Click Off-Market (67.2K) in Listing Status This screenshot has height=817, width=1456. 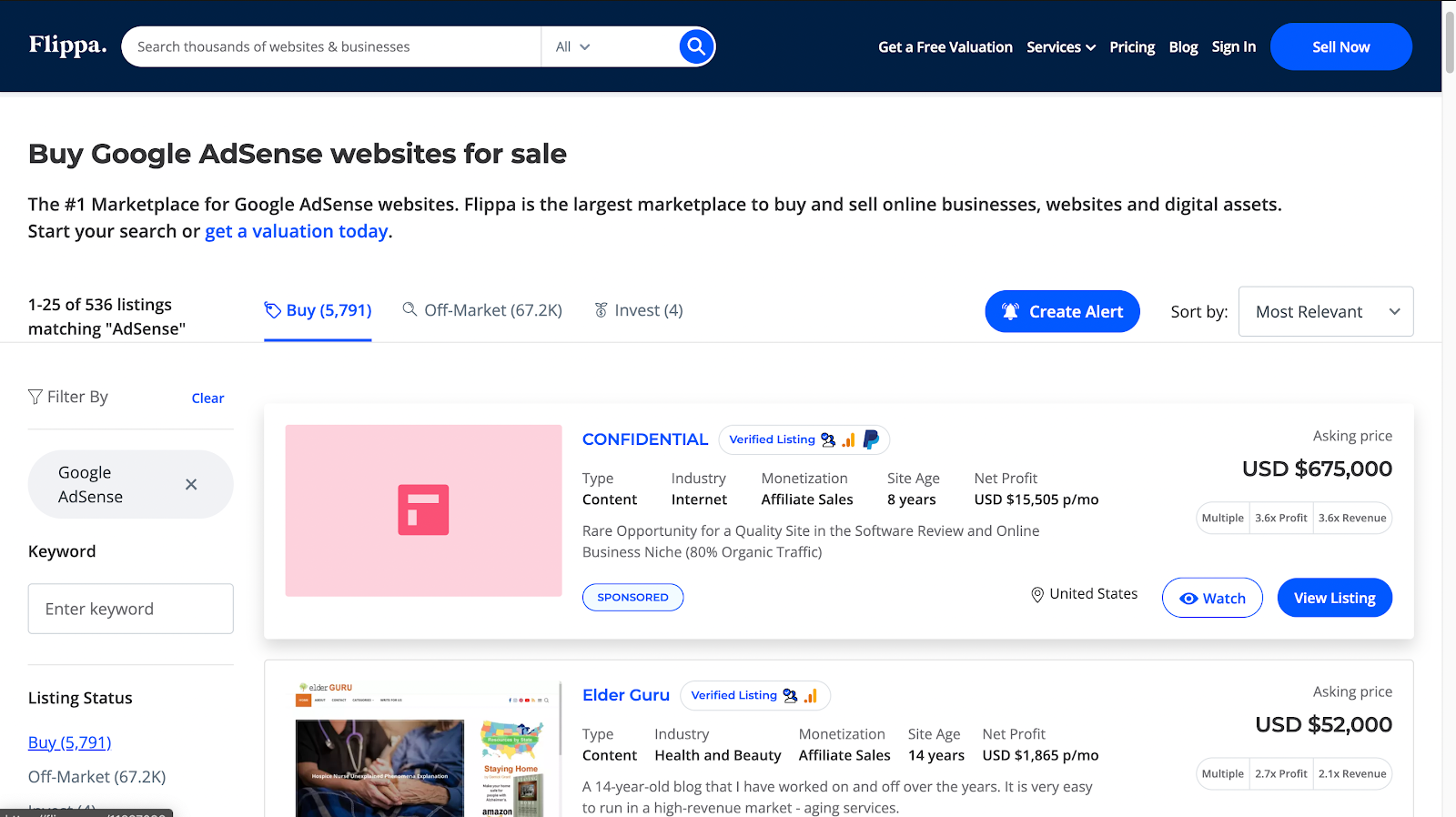point(97,777)
